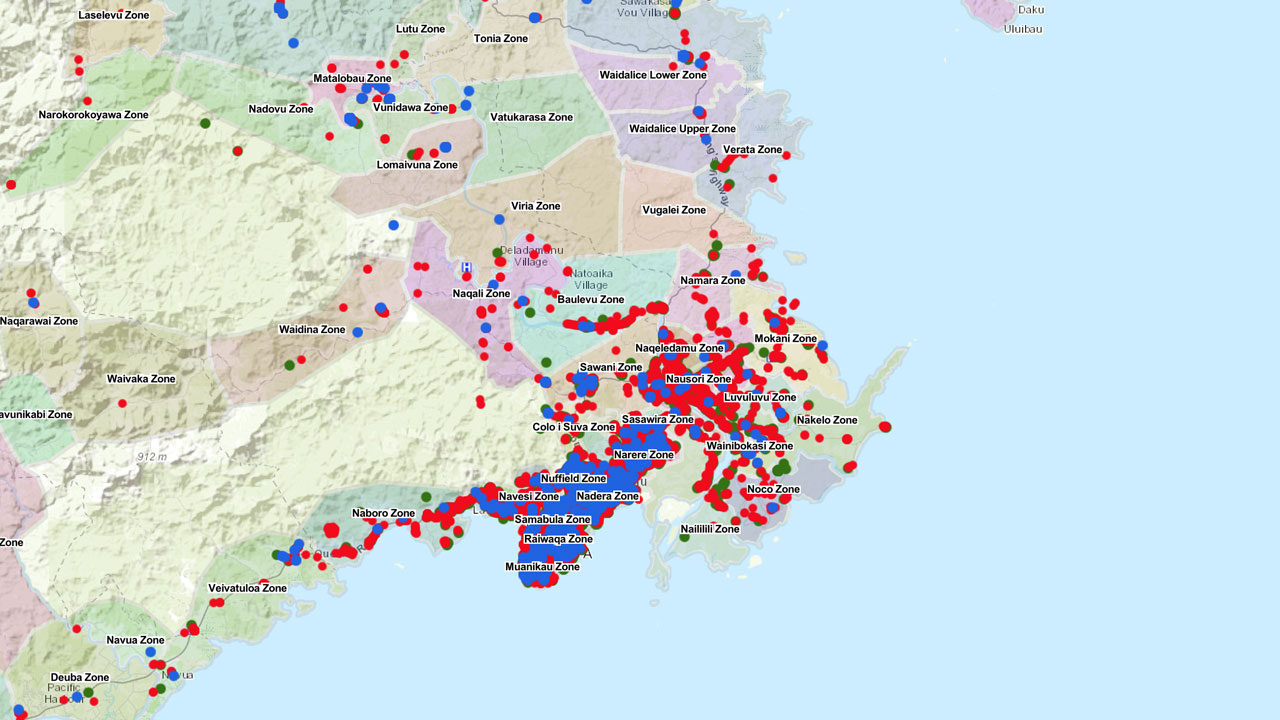Screen dimensions: 1280x720
Task: Click the Narokorokoyawa Zone label
Action: pyautogui.click(x=94, y=115)
